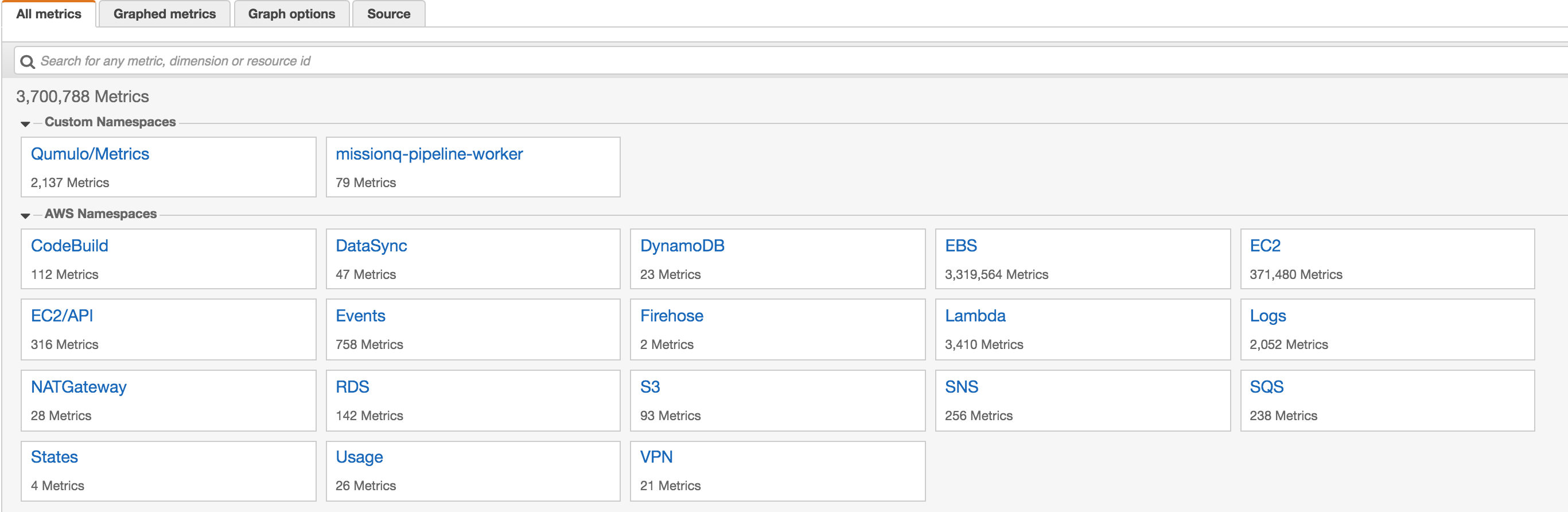The height and width of the screenshot is (512, 1568).
Task: Click the 758 Metrics count under Events
Action: [369, 344]
